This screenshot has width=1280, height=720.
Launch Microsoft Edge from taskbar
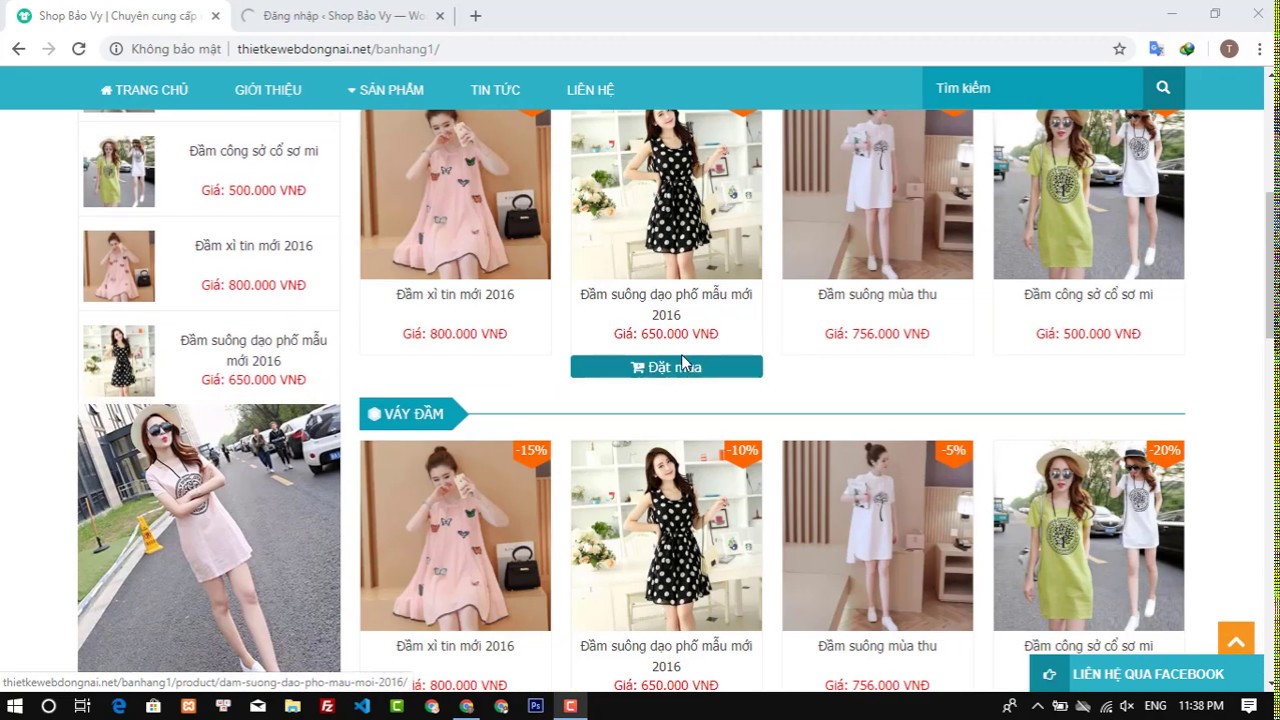coord(119,706)
